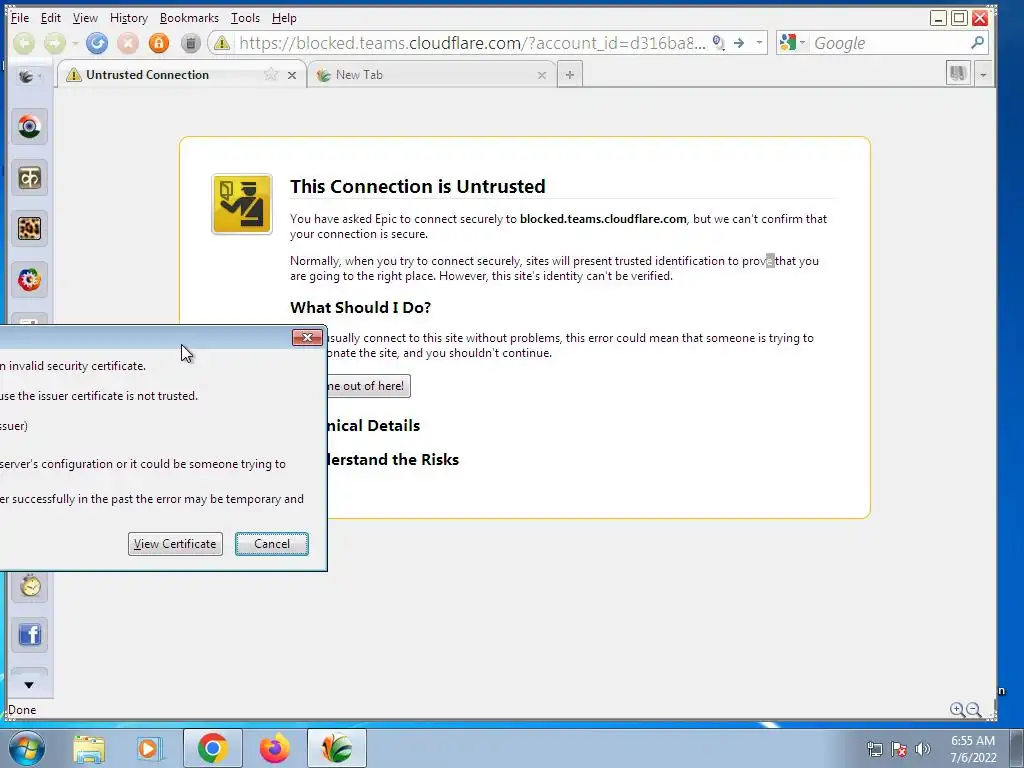Screen dimensions: 1024x768
Task: Click the stopwatch timer sidebar icon
Action: point(29,585)
